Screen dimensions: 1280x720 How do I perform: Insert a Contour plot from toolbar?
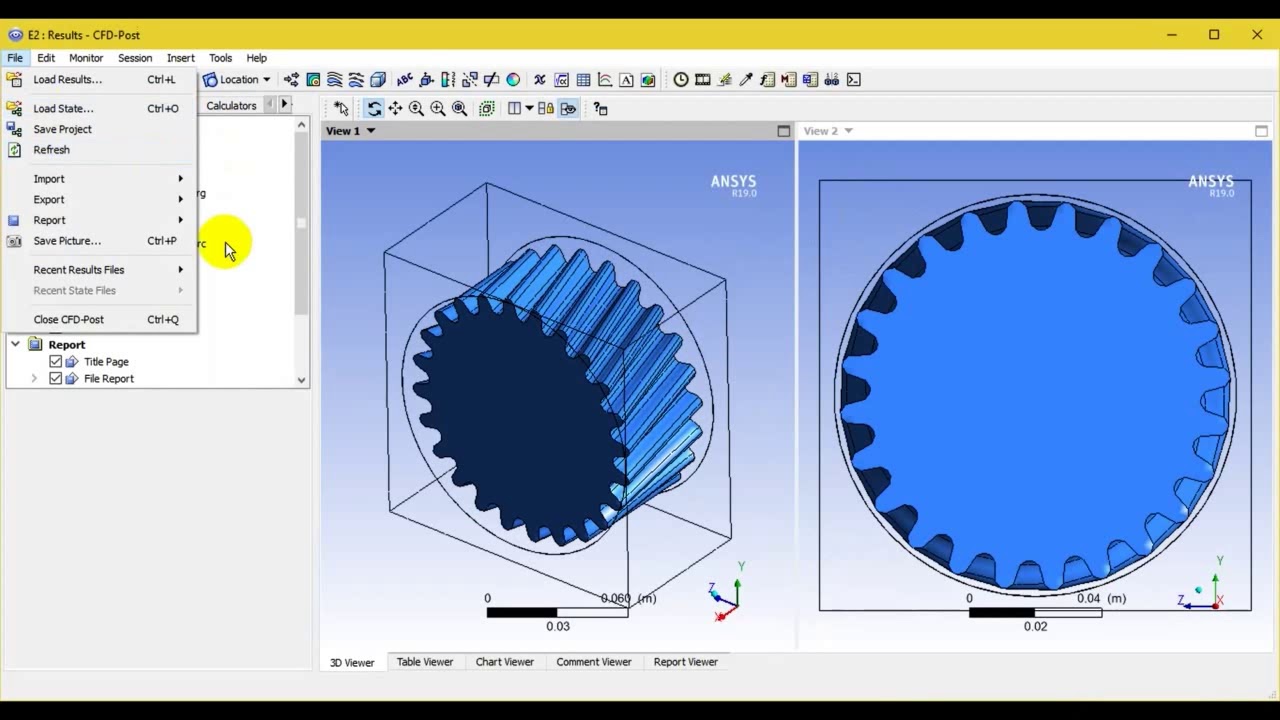tap(313, 80)
